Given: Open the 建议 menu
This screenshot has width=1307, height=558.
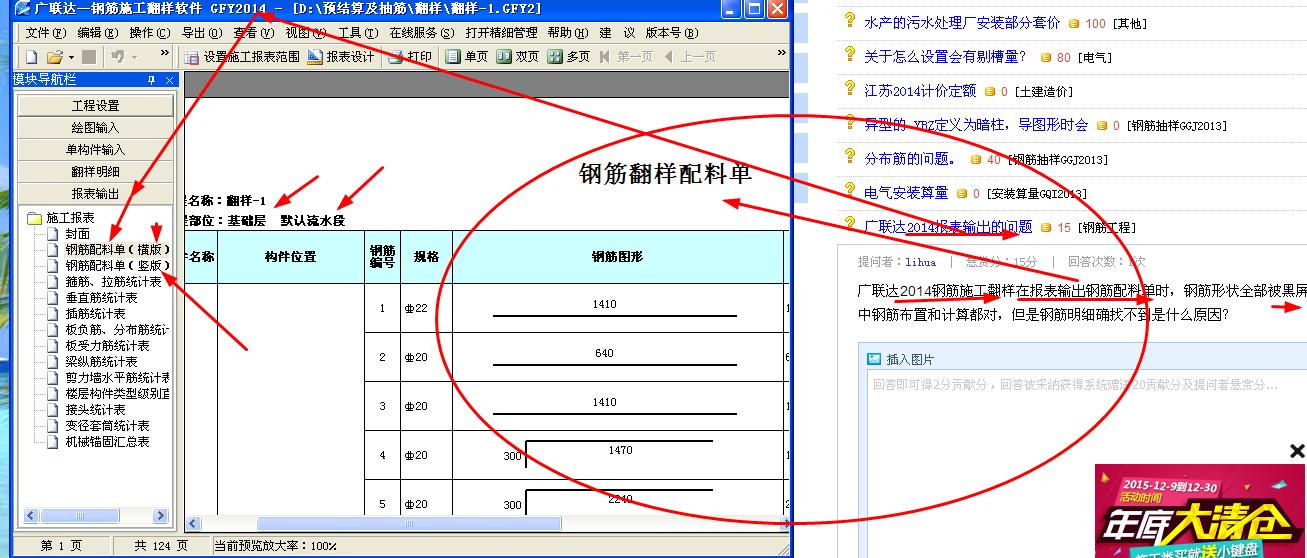Looking at the screenshot, I should (618, 33).
